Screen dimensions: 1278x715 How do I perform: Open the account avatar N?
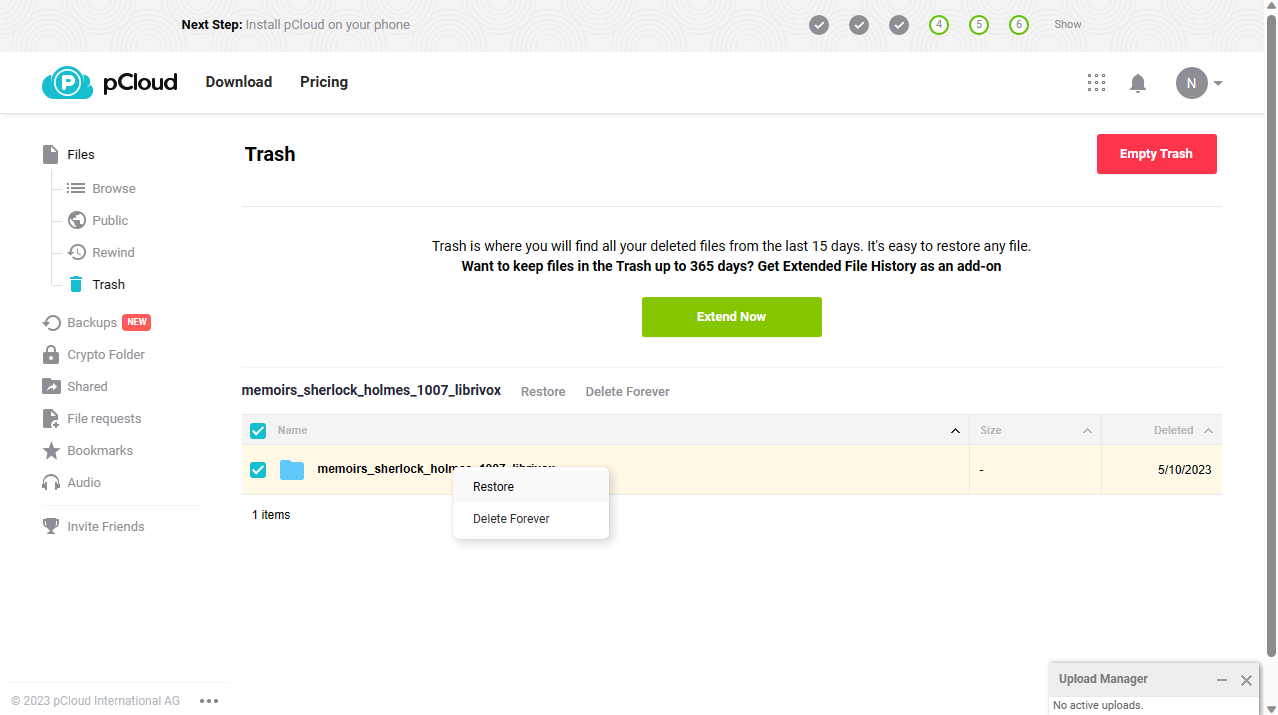tap(1191, 83)
